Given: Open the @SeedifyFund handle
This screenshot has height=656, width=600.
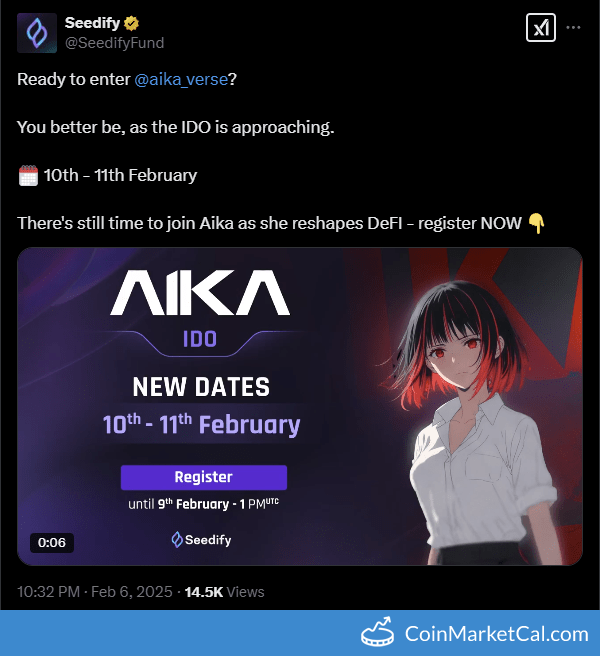Looking at the screenshot, I should click(x=114, y=43).
